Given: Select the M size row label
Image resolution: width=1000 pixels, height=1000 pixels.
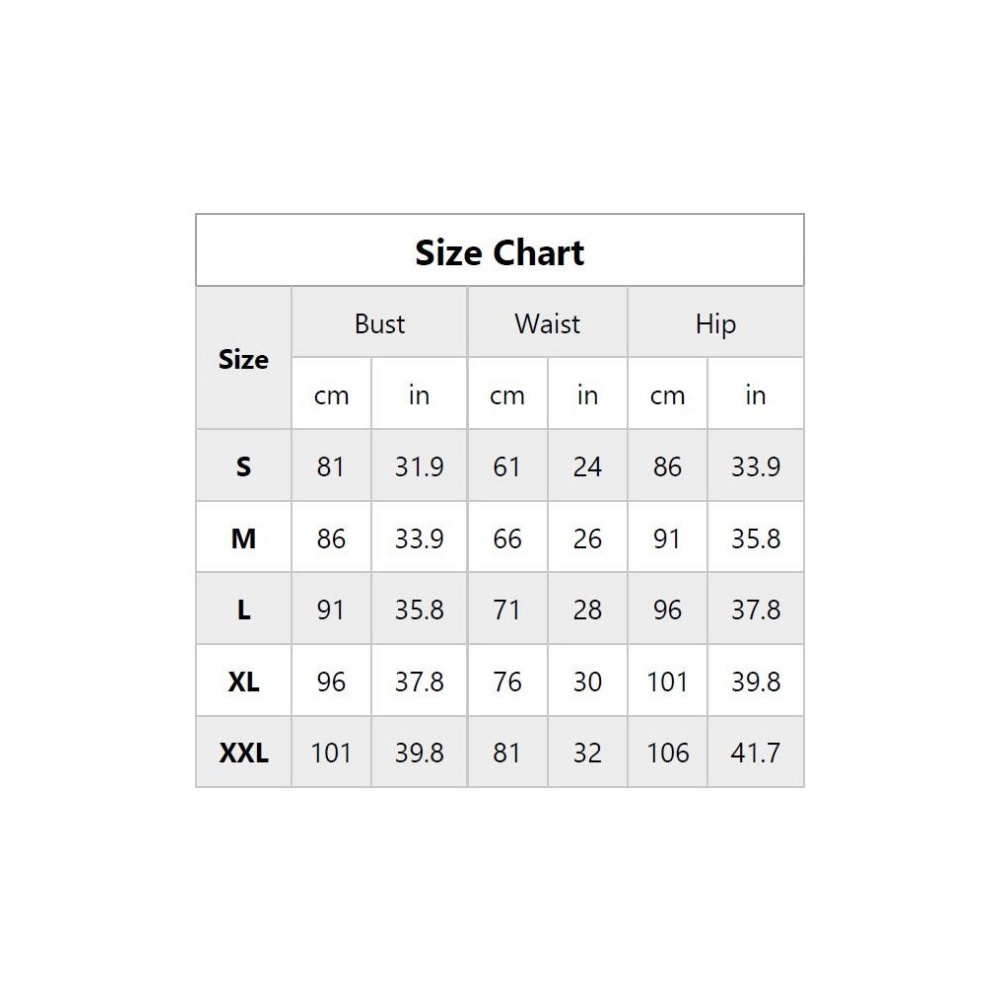Looking at the screenshot, I should [x=243, y=538].
